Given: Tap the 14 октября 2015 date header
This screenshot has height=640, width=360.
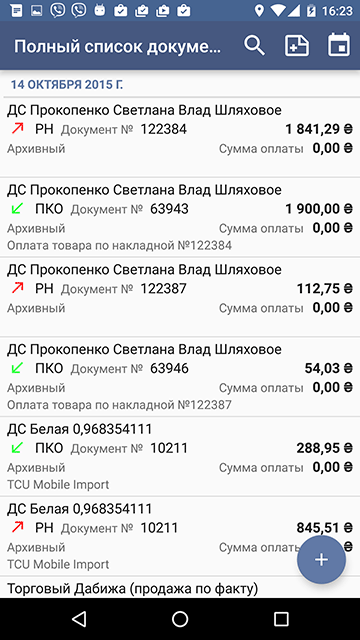Looking at the screenshot, I should point(67,85).
